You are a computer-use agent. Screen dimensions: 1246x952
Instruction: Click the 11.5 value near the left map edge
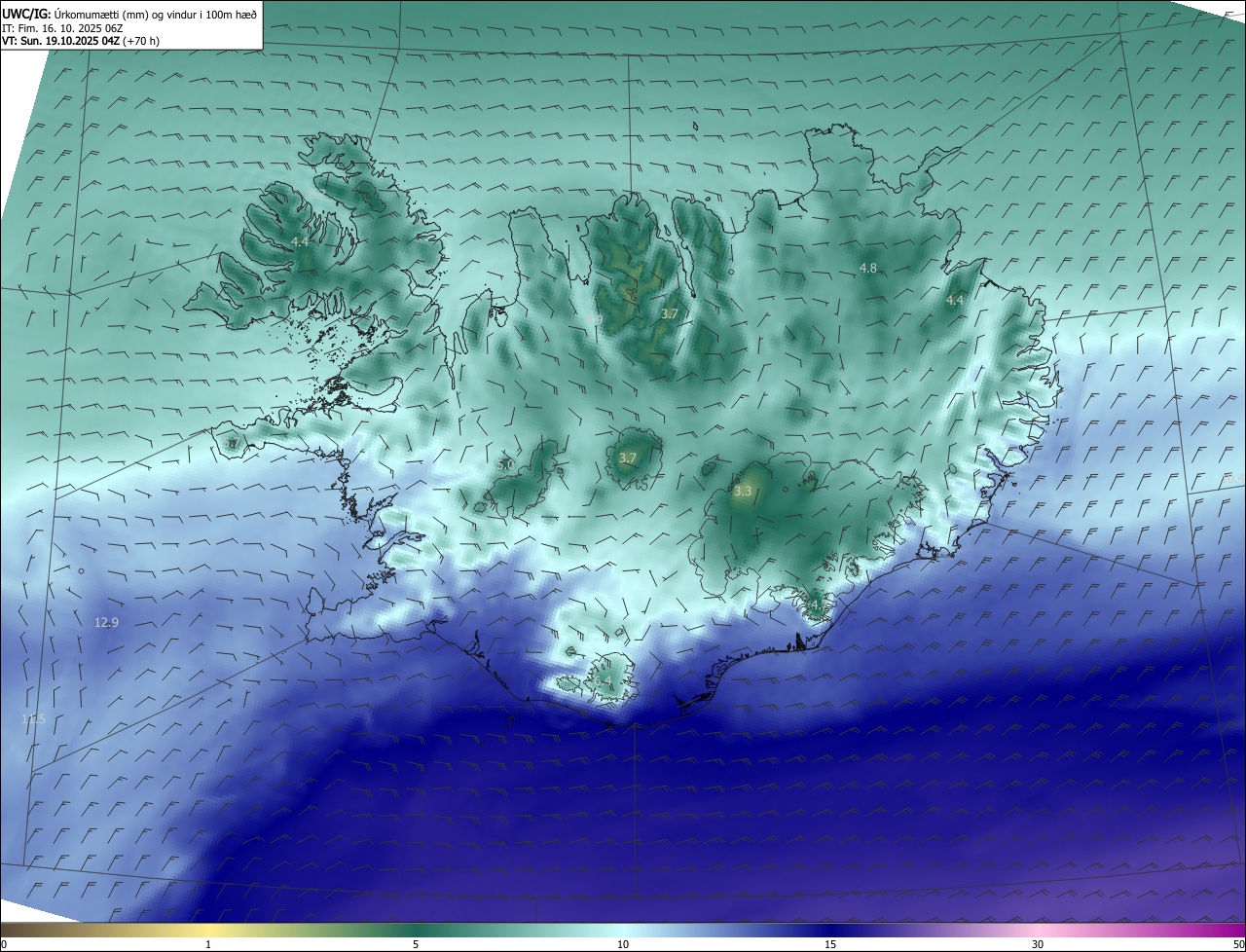pyautogui.click(x=33, y=719)
